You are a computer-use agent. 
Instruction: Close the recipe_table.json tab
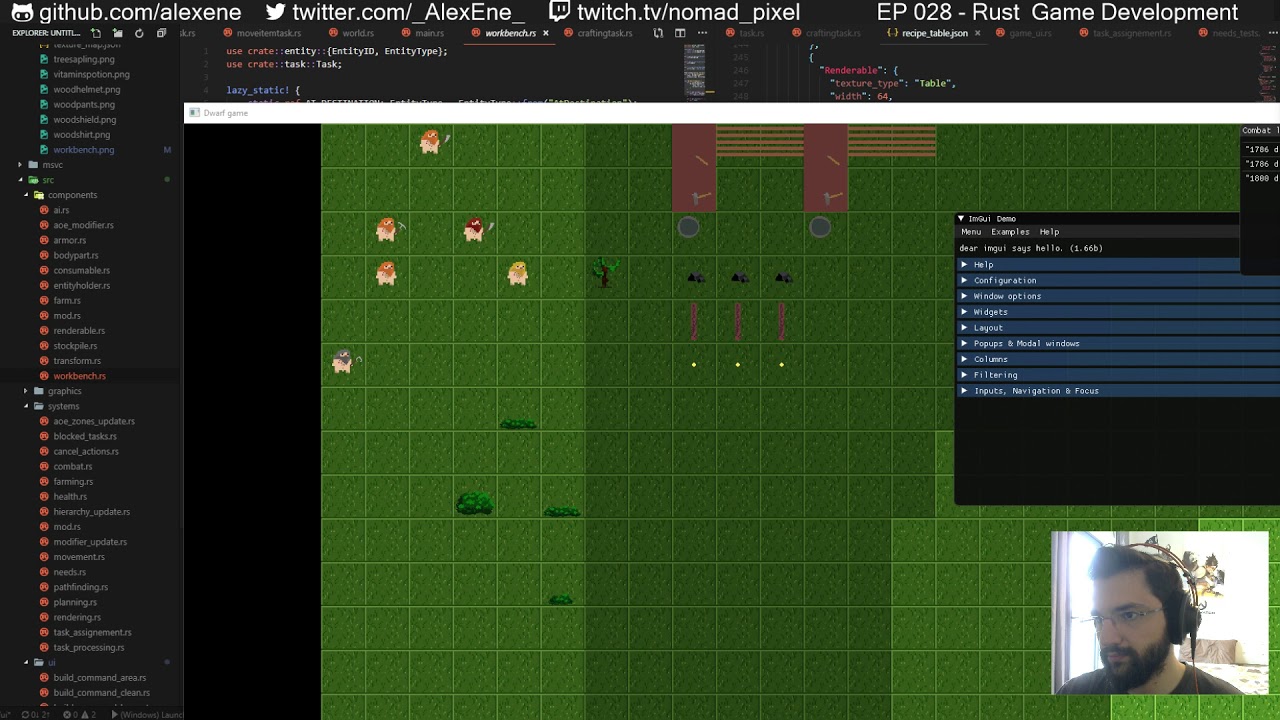[977, 33]
